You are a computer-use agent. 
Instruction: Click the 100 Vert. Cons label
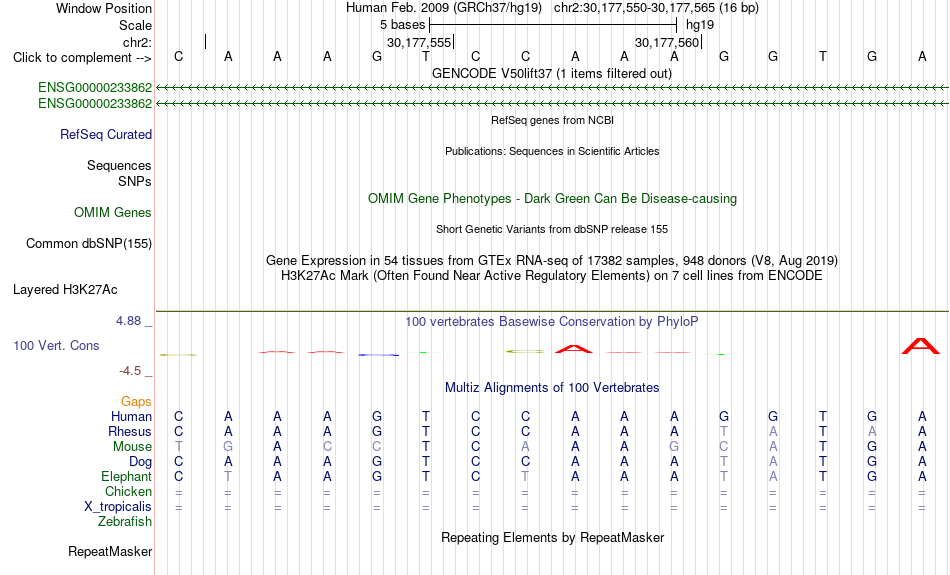point(56,345)
